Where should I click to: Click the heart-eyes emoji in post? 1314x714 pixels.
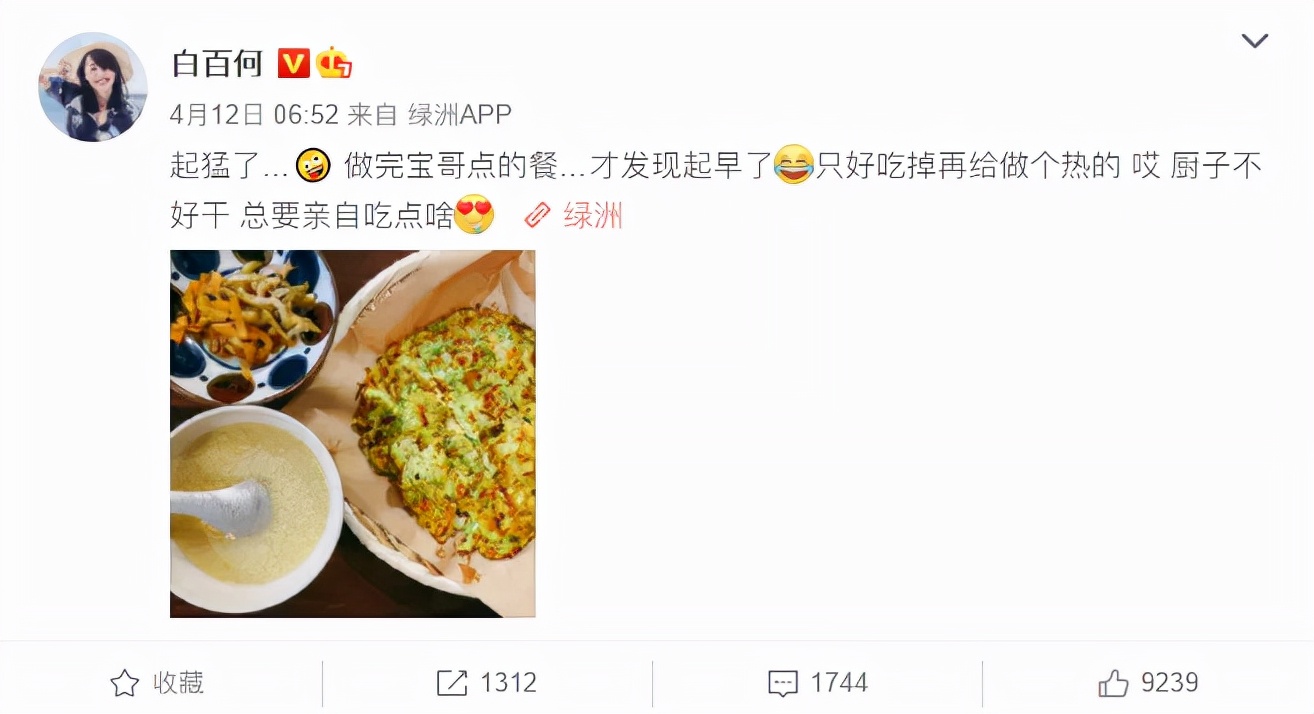pyautogui.click(x=474, y=214)
